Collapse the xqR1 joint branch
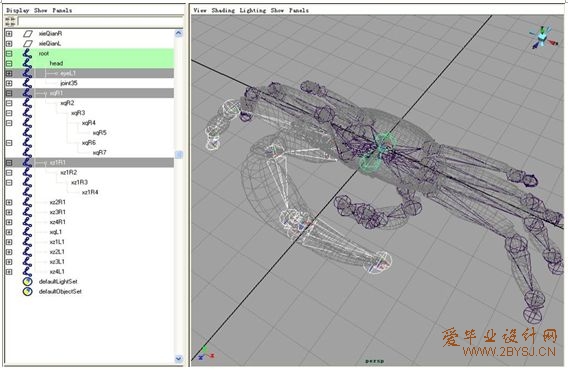 tap(9, 93)
